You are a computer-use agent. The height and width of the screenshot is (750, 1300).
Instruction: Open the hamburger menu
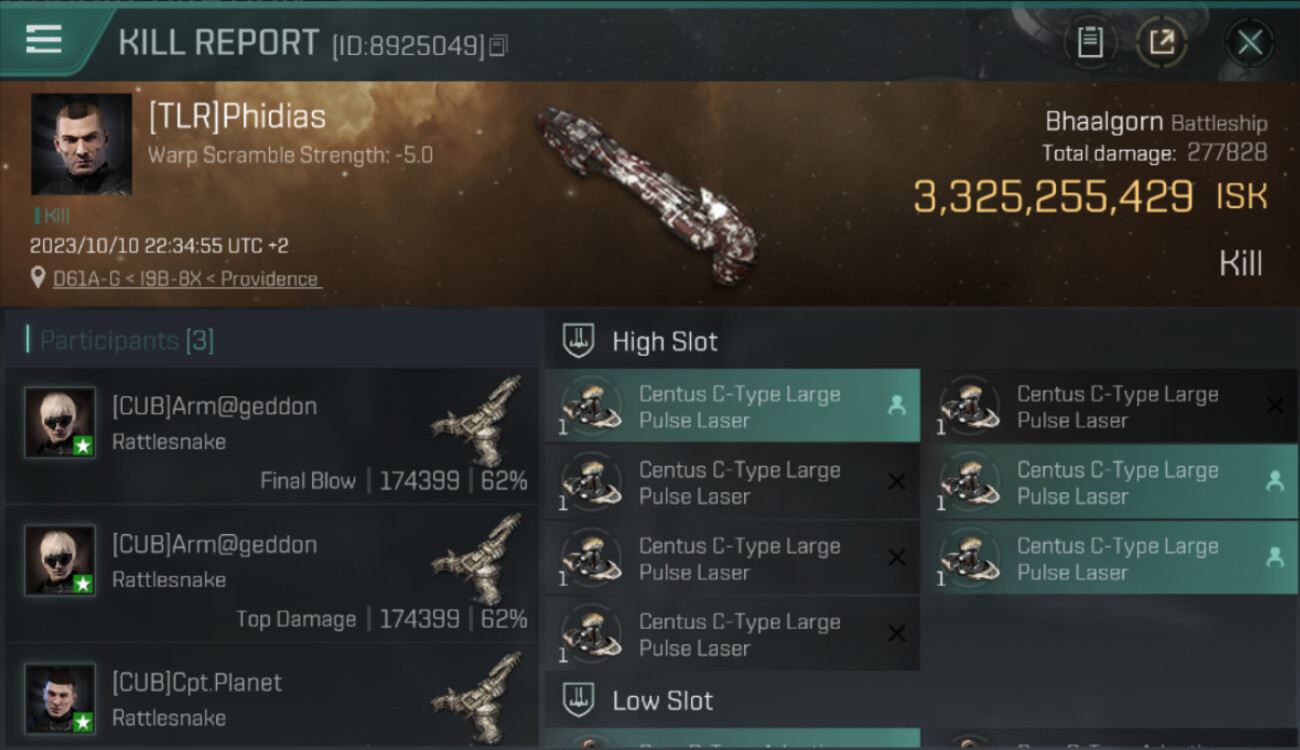tap(44, 40)
